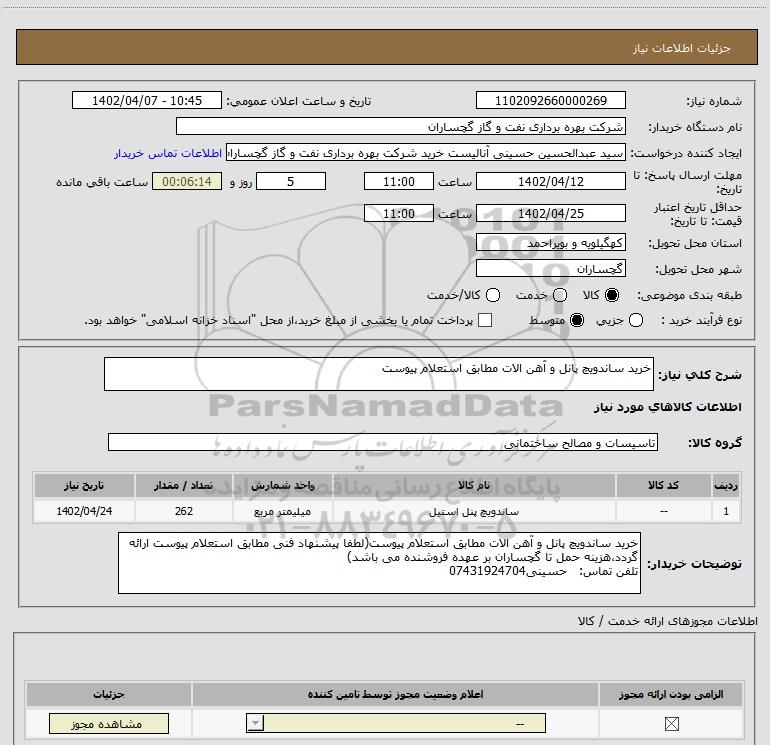This screenshot has height=745, width=770.
Task: Click the کد کالا column header
Action: pyautogui.click(x=663, y=485)
